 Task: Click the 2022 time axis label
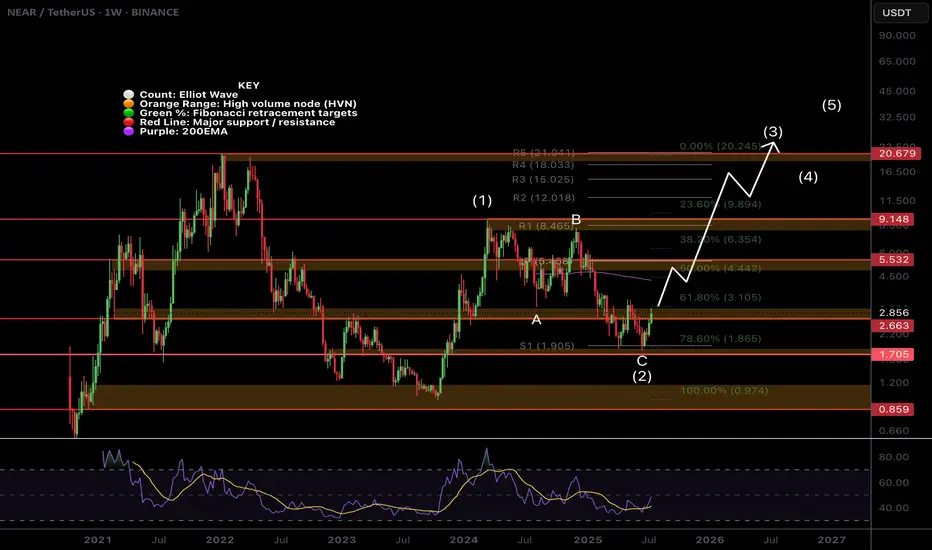click(219, 540)
